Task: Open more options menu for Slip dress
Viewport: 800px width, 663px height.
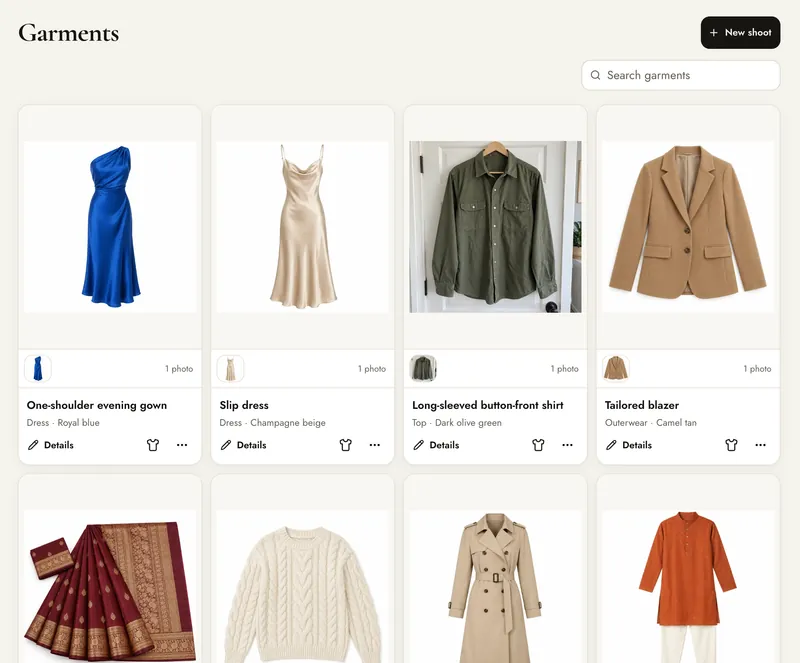Action: [x=375, y=445]
